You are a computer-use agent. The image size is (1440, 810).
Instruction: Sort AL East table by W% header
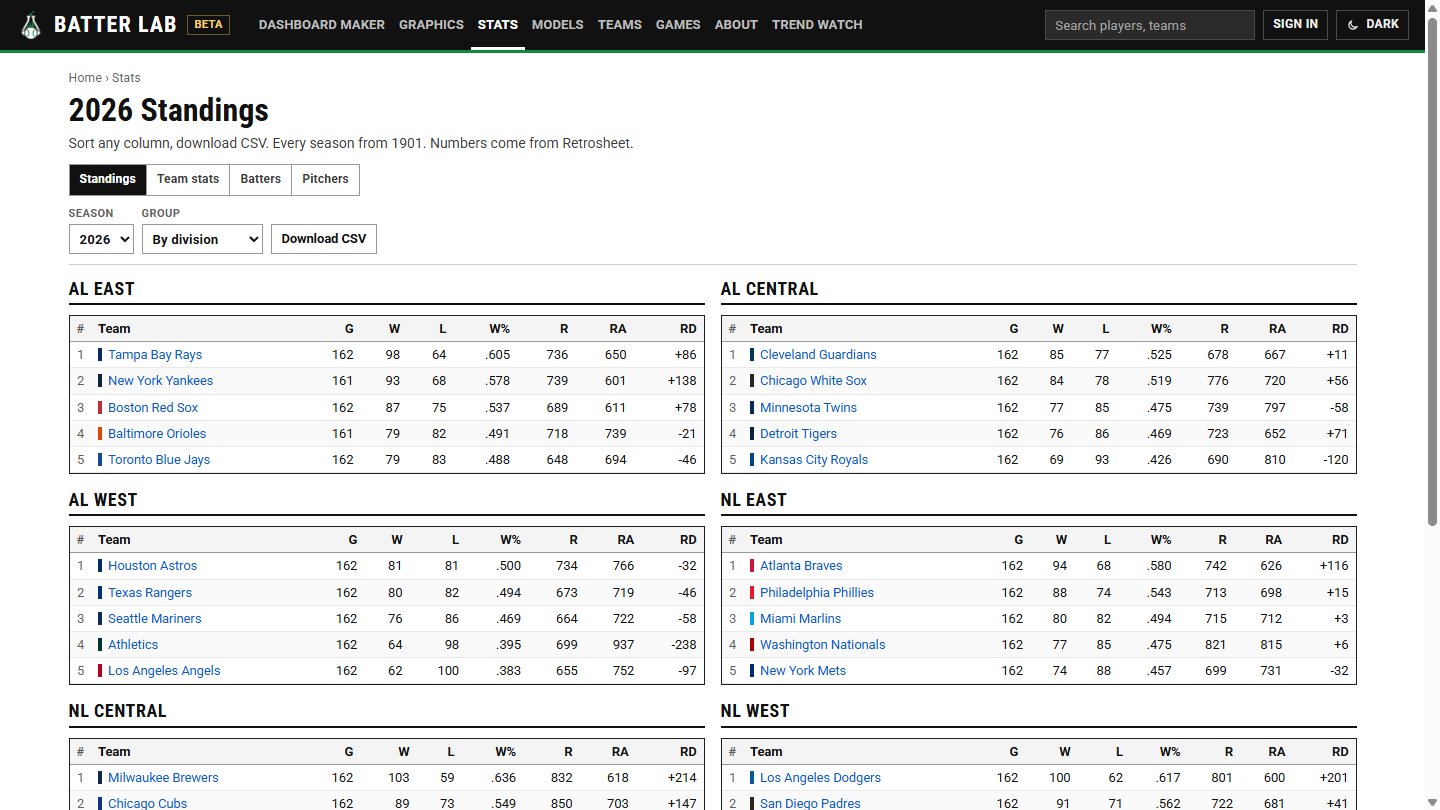click(x=500, y=329)
